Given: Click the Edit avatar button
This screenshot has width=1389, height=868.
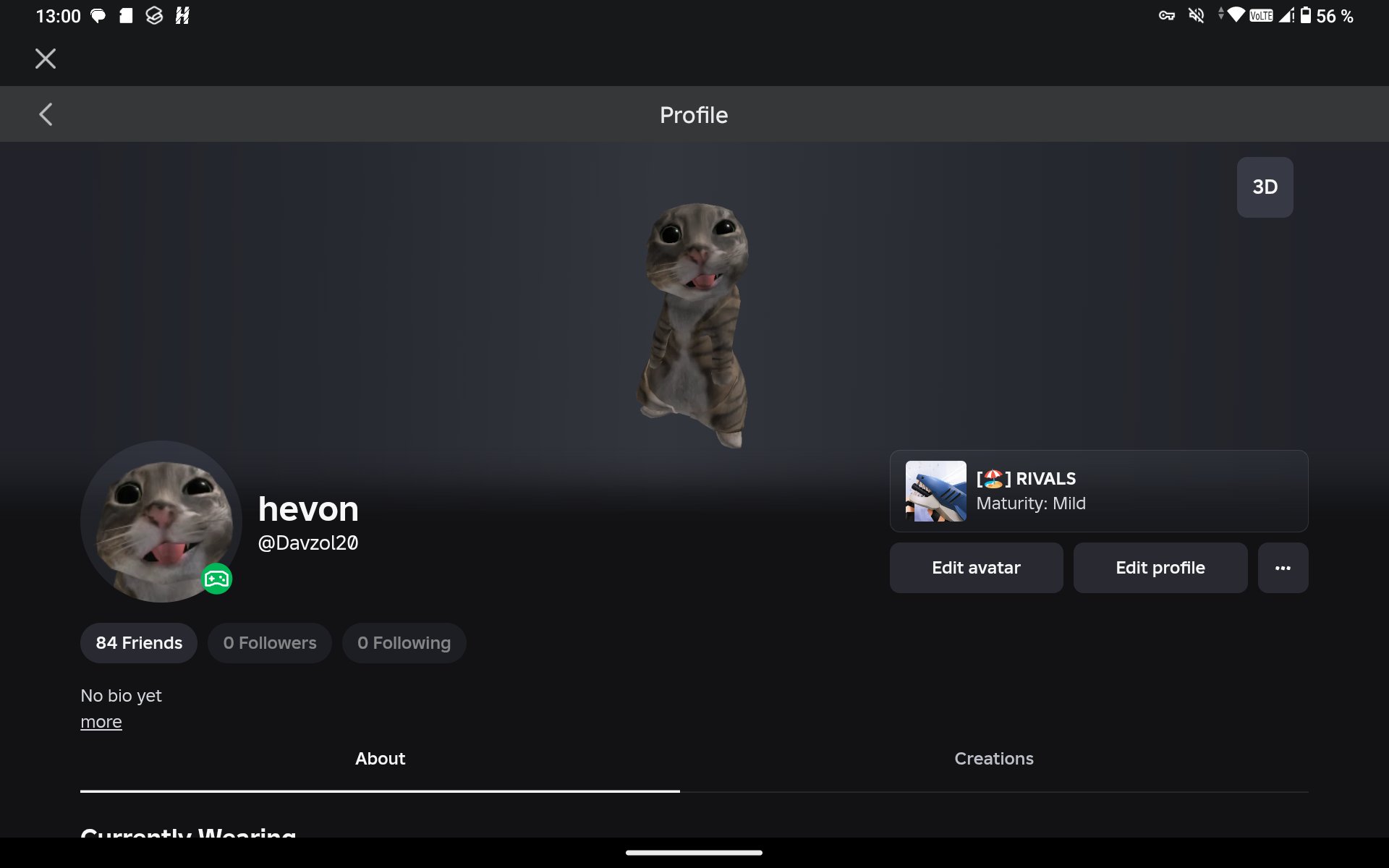Looking at the screenshot, I should point(976,568).
